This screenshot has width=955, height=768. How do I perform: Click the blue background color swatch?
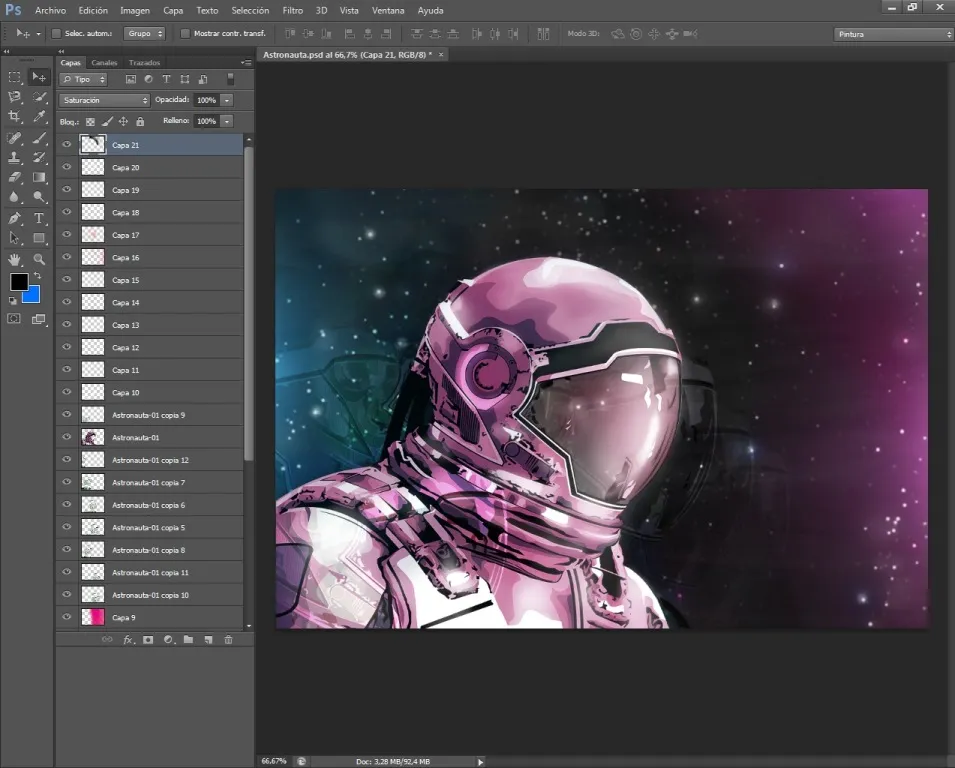[x=32, y=294]
